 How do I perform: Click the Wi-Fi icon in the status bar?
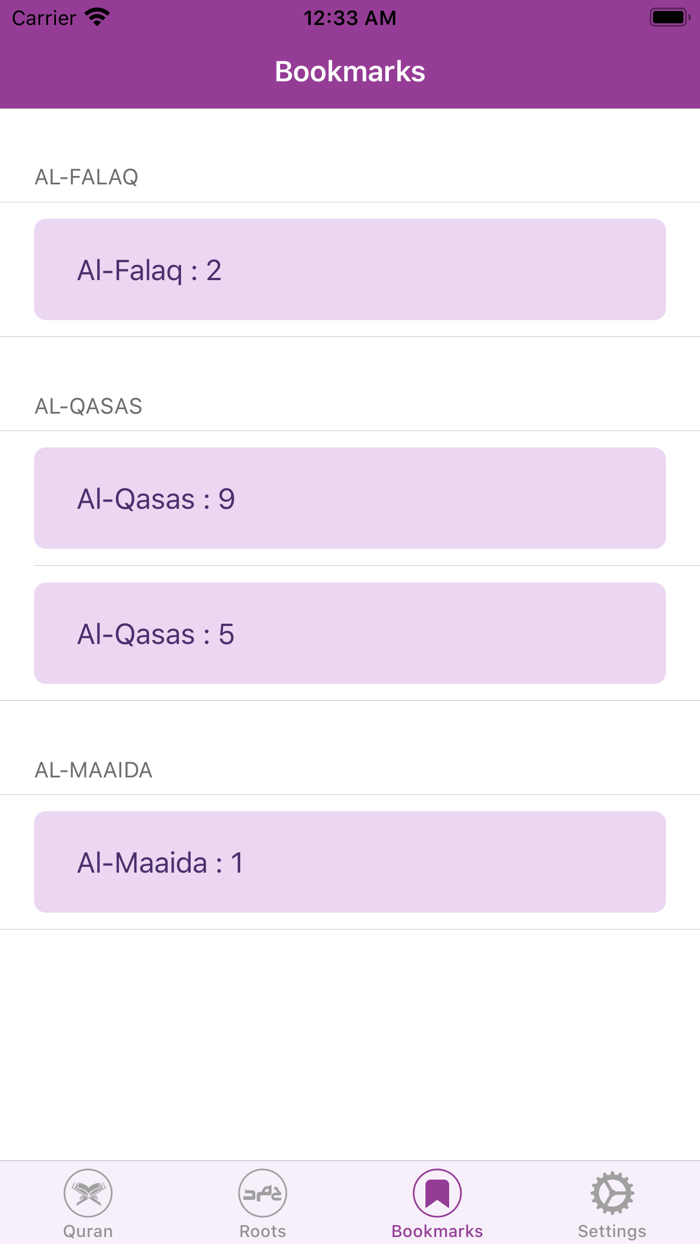click(x=97, y=17)
